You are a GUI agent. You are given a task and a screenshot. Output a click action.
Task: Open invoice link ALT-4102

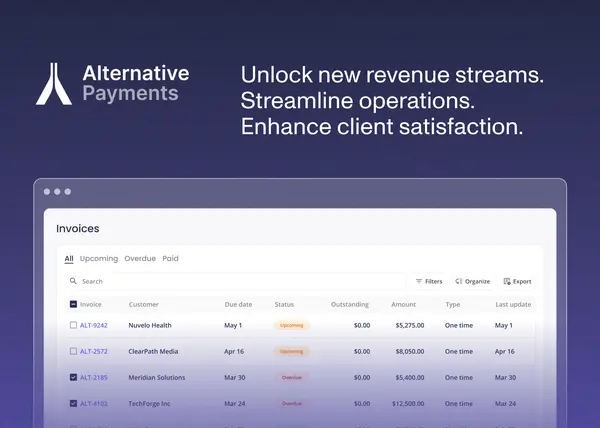(x=94, y=403)
